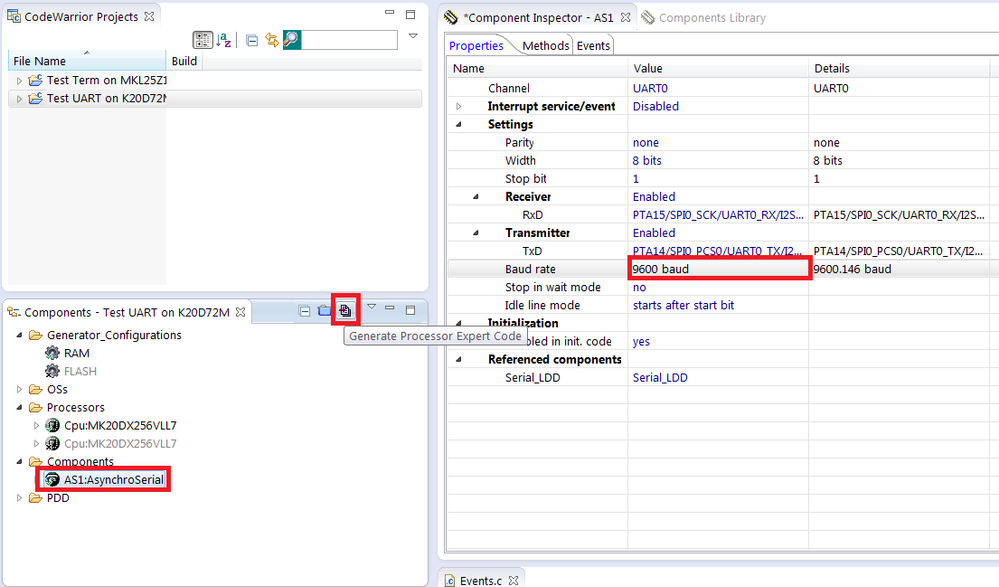Select the RAM configuration gear icon

coord(52,353)
